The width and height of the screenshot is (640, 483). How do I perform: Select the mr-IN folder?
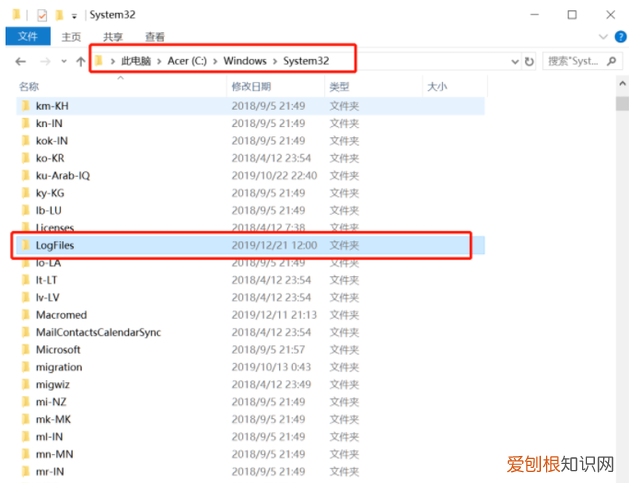point(251,472)
